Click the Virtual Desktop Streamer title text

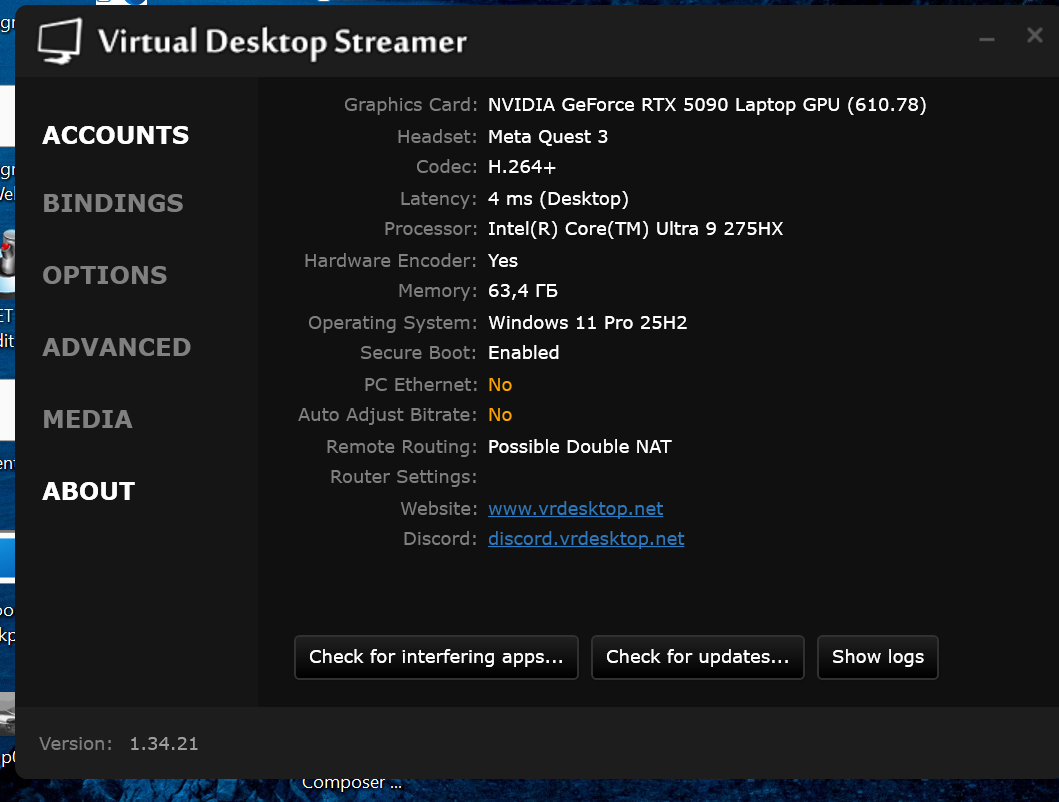coord(282,42)
